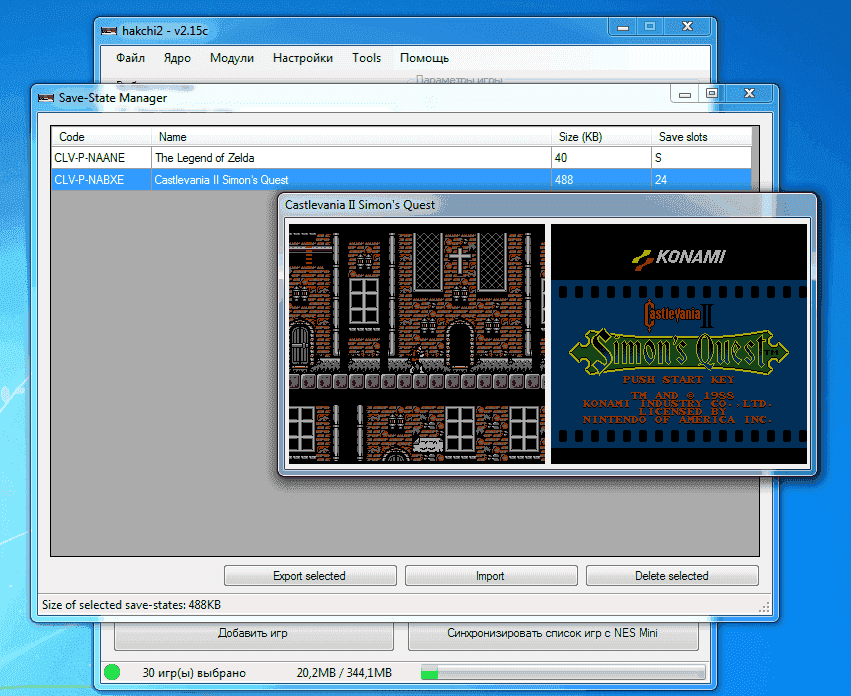The width and height of the screenshot is (851, 696).
Task: Click the Konami title screen thumbnail
Action: point(679,344)
